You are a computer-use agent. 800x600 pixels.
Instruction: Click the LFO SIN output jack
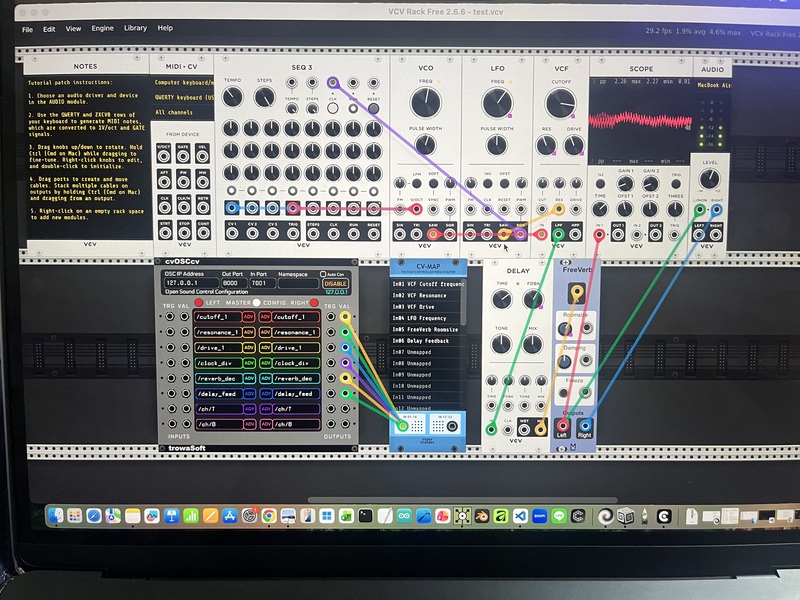(470, 235)
